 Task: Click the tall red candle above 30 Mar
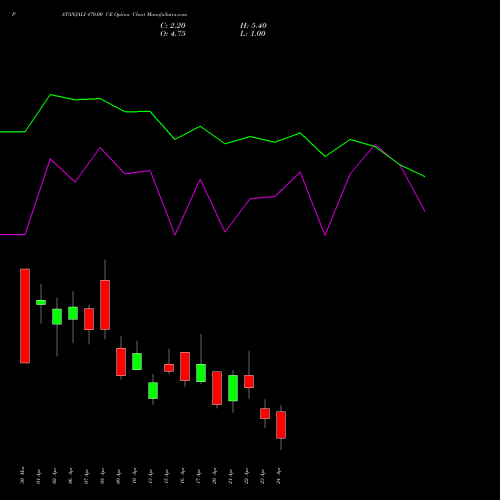point(25,316)
